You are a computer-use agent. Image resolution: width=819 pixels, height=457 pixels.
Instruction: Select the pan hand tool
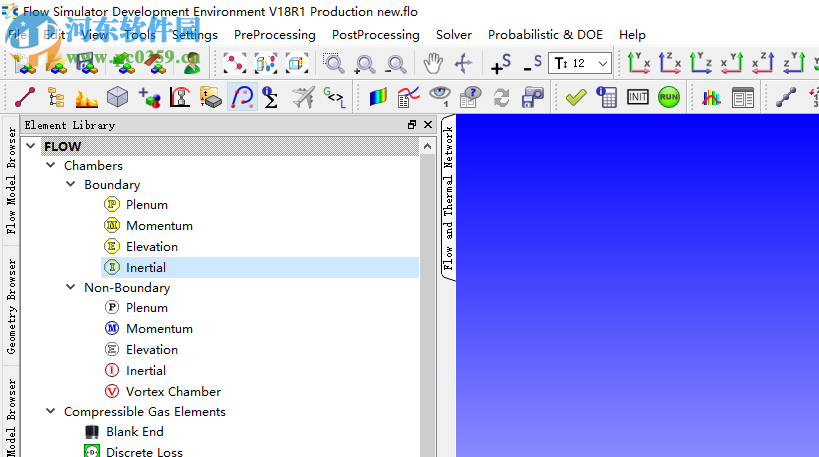click(x=432, y=64)
